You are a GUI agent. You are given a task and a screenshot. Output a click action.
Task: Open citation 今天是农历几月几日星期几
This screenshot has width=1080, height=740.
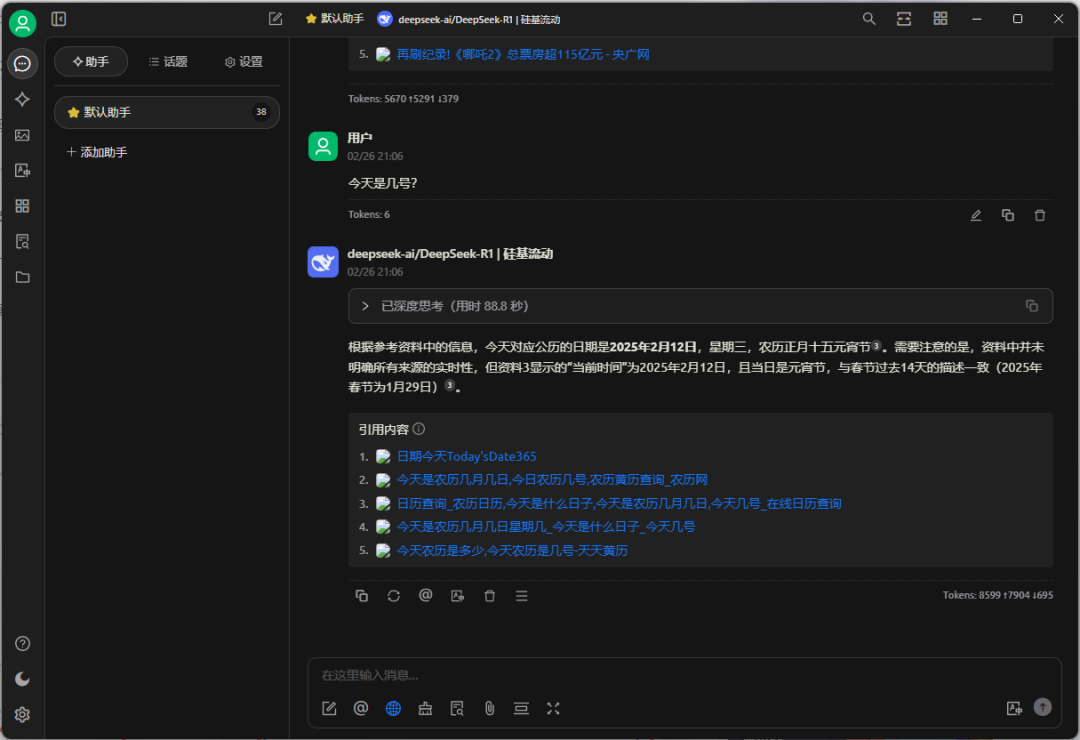point(546,527)
